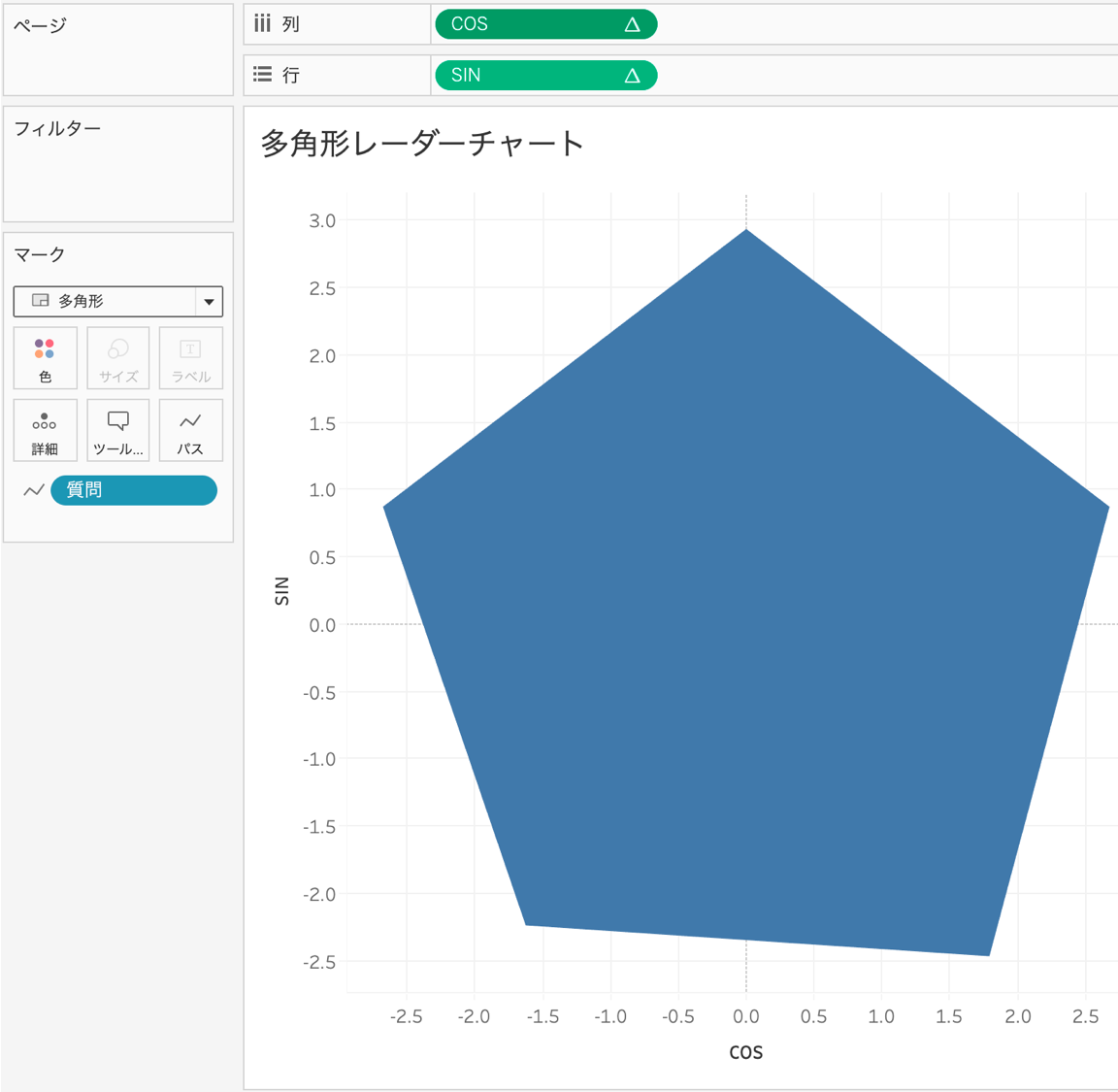This screenshot has width=1118, height=1092.
Task: Click the -2.0 tick on COS axis
Action: 474,1016
